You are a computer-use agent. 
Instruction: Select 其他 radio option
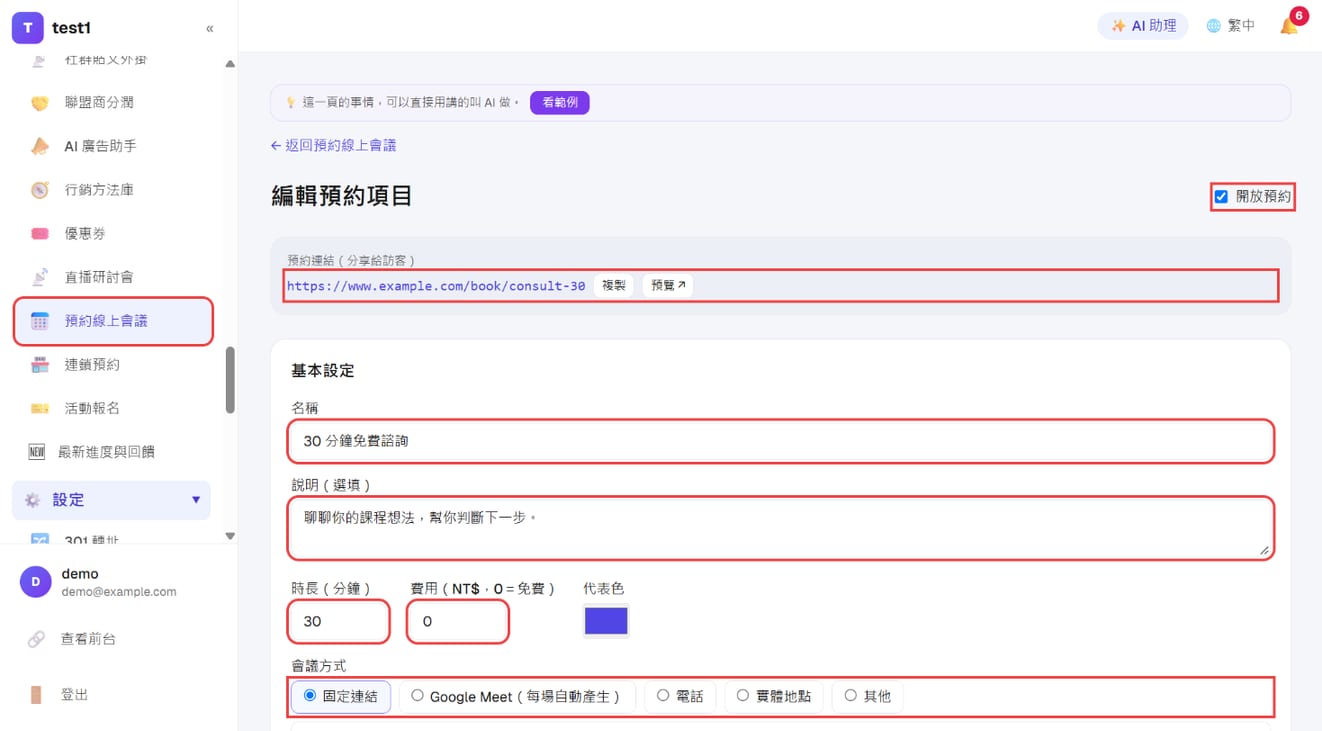[x=867, y=696]
